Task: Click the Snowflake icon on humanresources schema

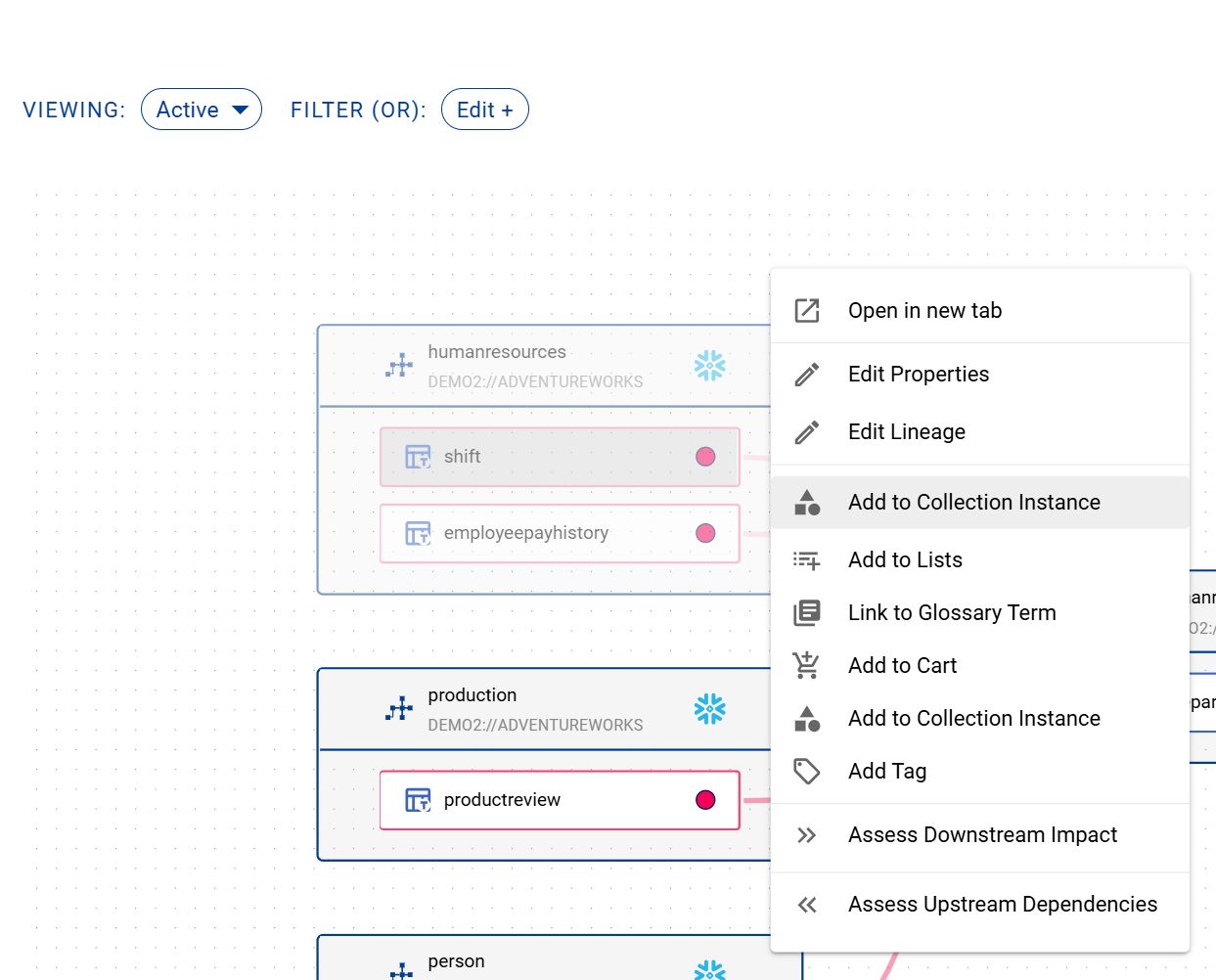Action: [709, 366]
